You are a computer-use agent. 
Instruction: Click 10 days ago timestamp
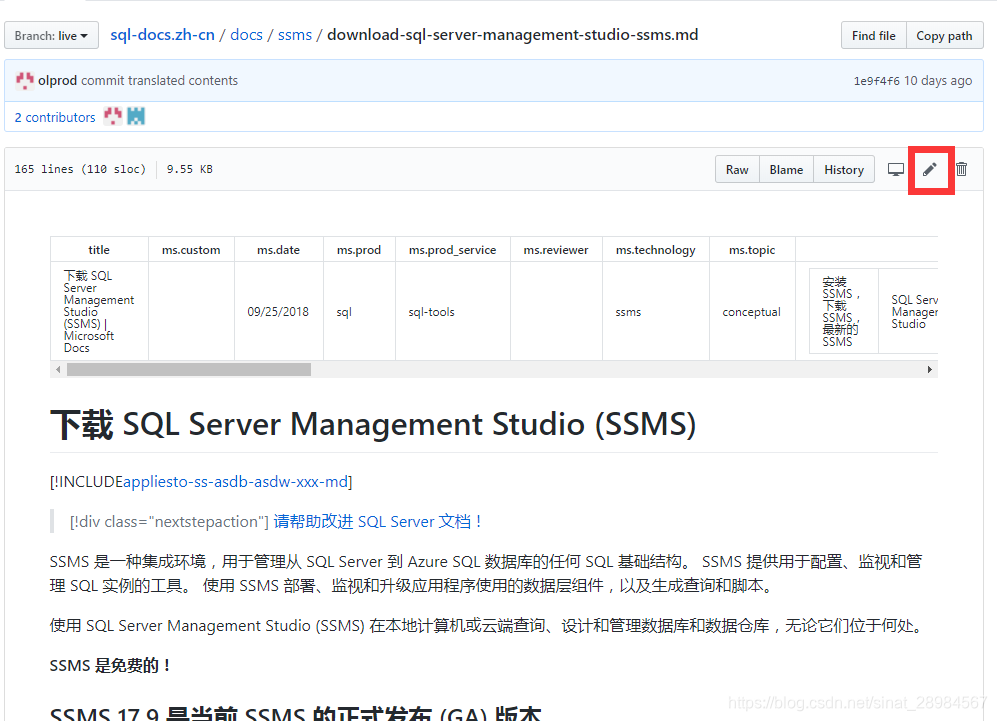pos(938,81)
